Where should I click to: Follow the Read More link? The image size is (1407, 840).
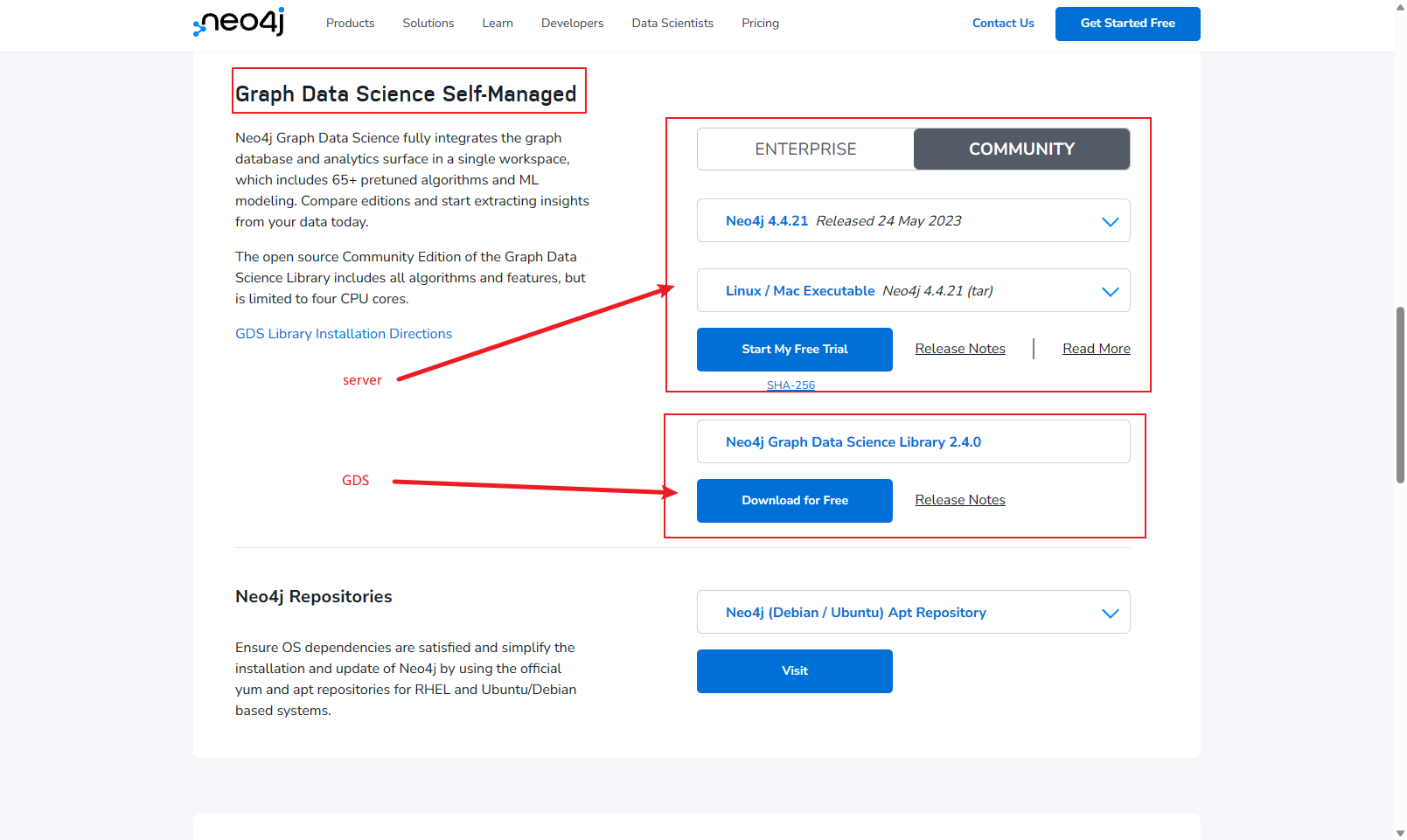(1097, 349)
